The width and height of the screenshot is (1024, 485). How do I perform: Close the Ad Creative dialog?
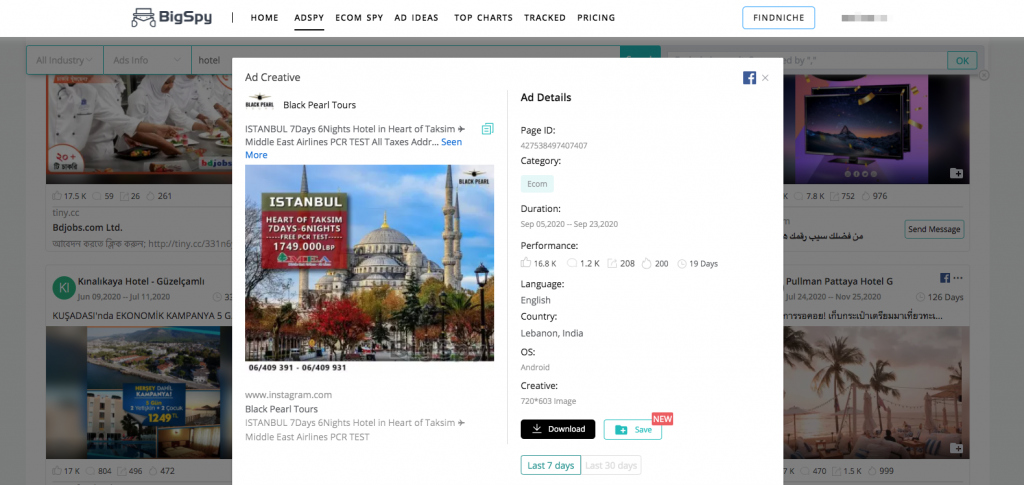[765, 78]
